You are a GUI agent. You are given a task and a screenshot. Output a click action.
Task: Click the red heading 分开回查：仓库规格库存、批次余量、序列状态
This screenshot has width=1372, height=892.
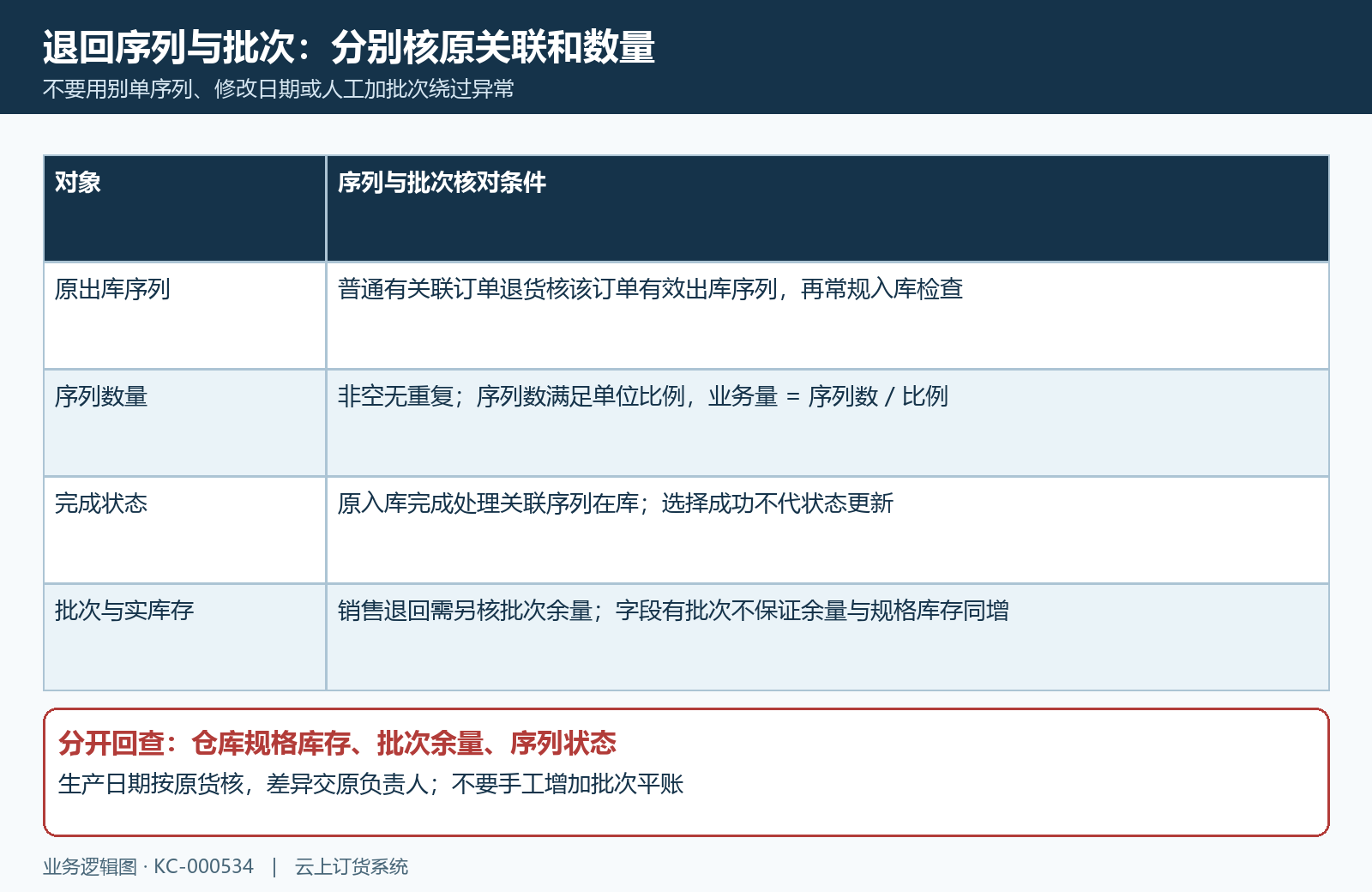[x=337, y=743]
